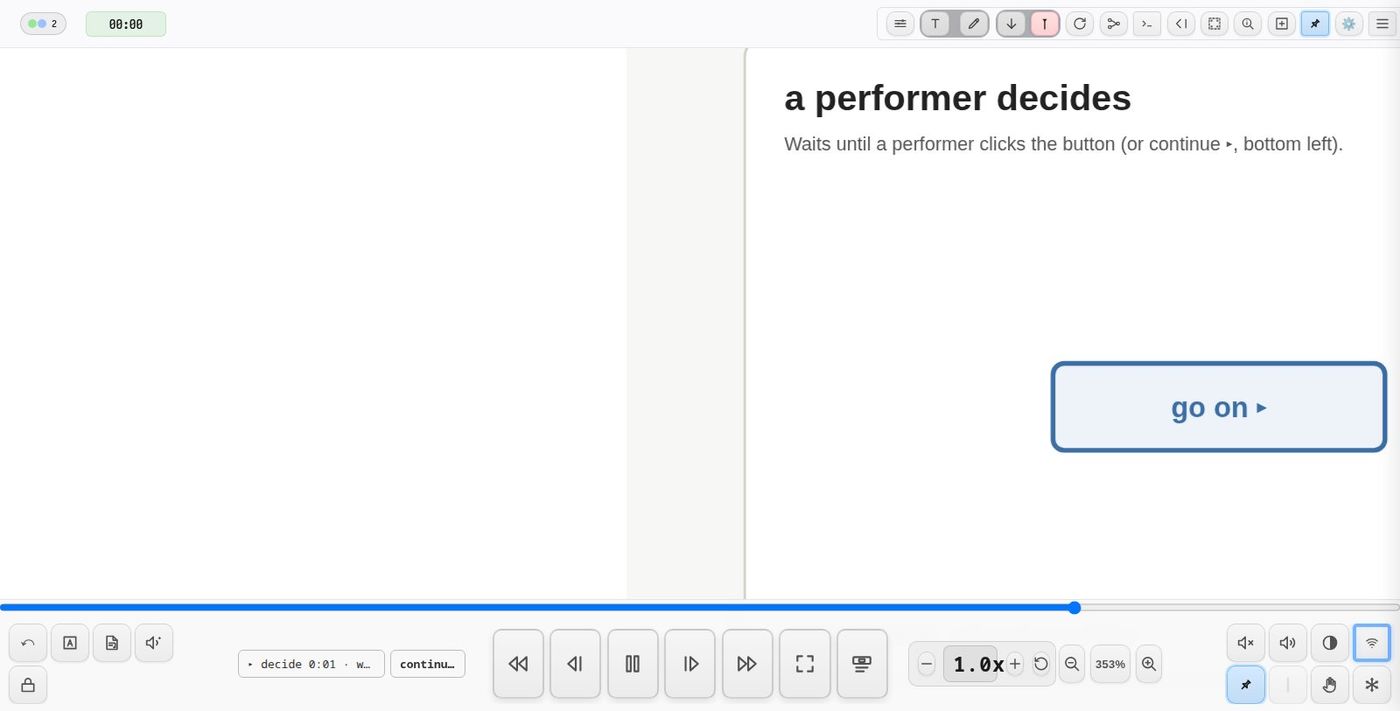Viewport: 1400px width, 711px height.
Task: Zoom in with the plus magnifier
Action: (x=1149, y=664)
